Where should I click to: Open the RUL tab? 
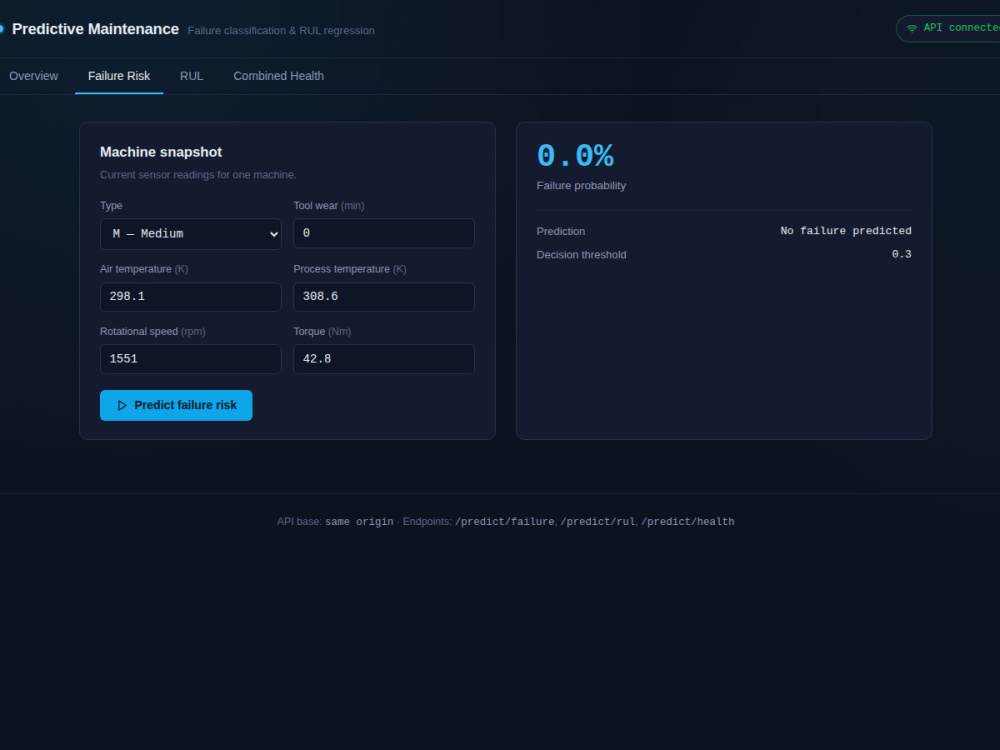[x=191, y=76]
